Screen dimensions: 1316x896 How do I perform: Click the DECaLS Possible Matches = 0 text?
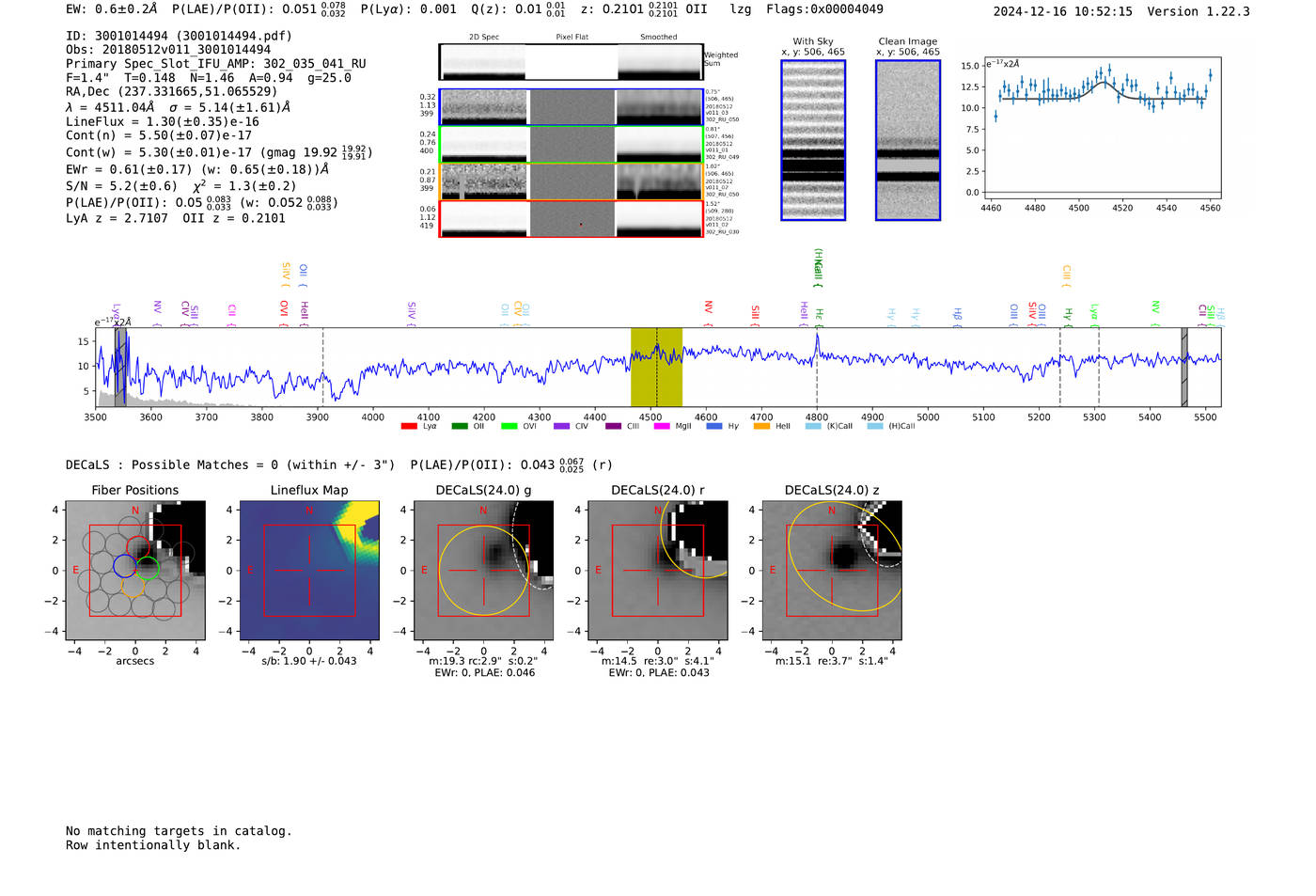[230, 465]
